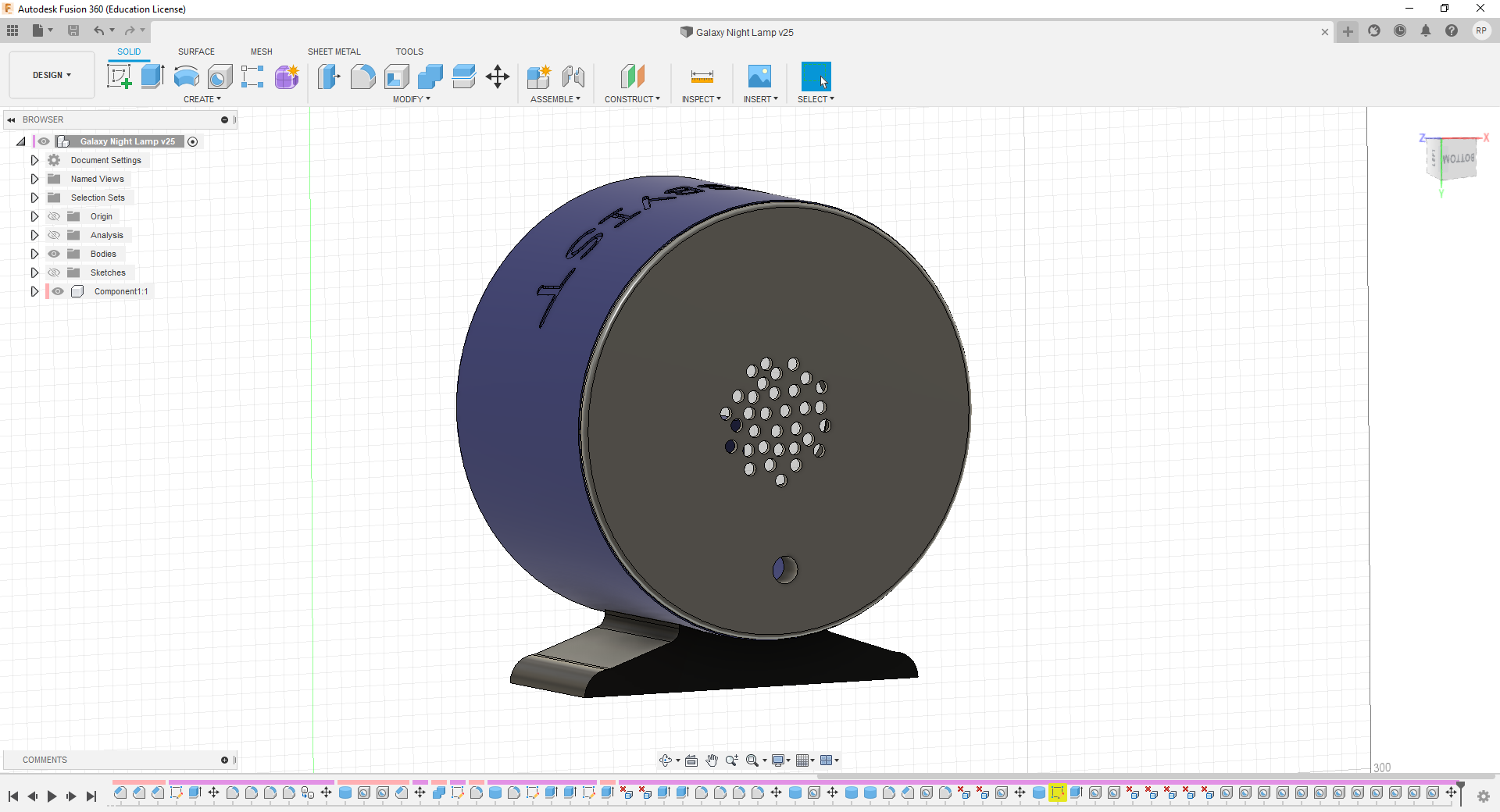Hide Component1:1
Viewport: 1500px width, 812px height.
58,291
